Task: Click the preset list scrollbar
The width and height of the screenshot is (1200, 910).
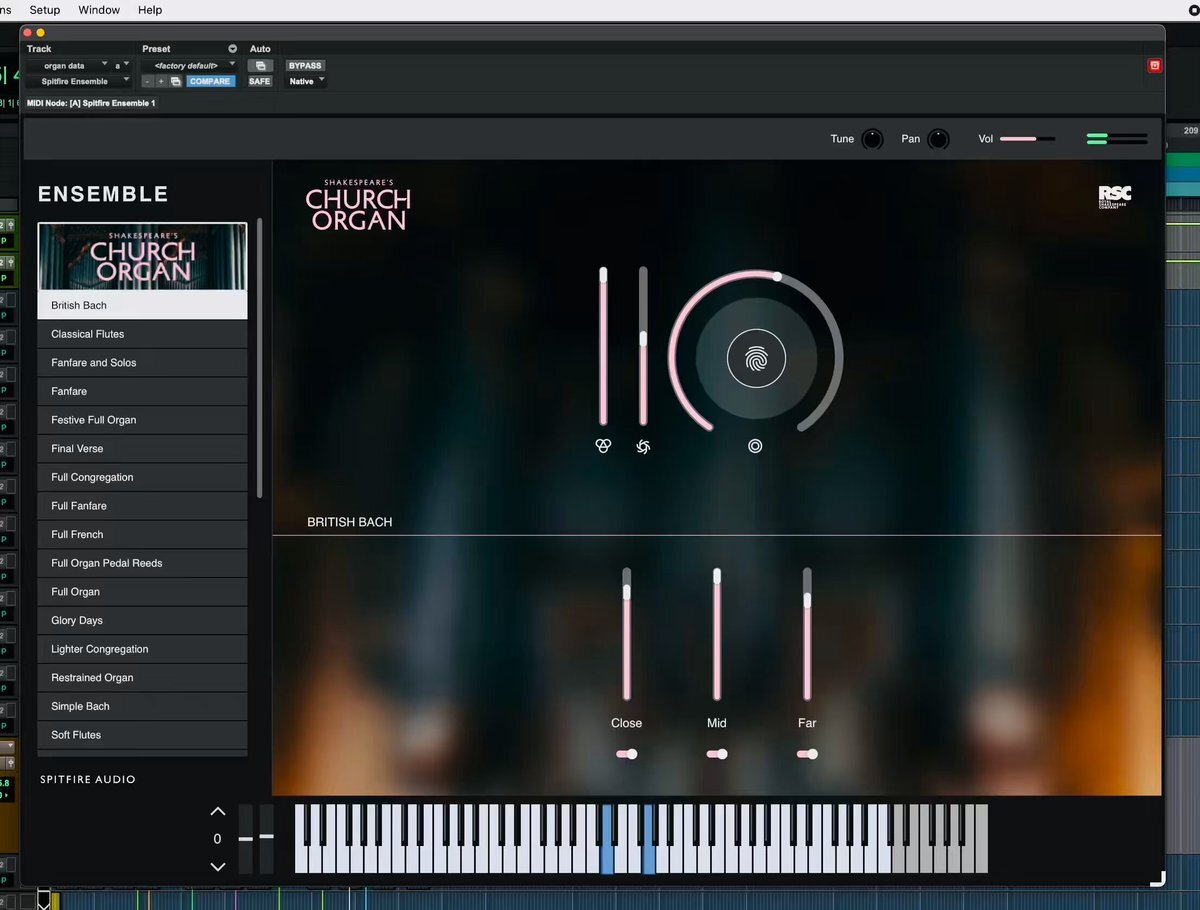Action: pyautogui.click(x=260, y=357)
